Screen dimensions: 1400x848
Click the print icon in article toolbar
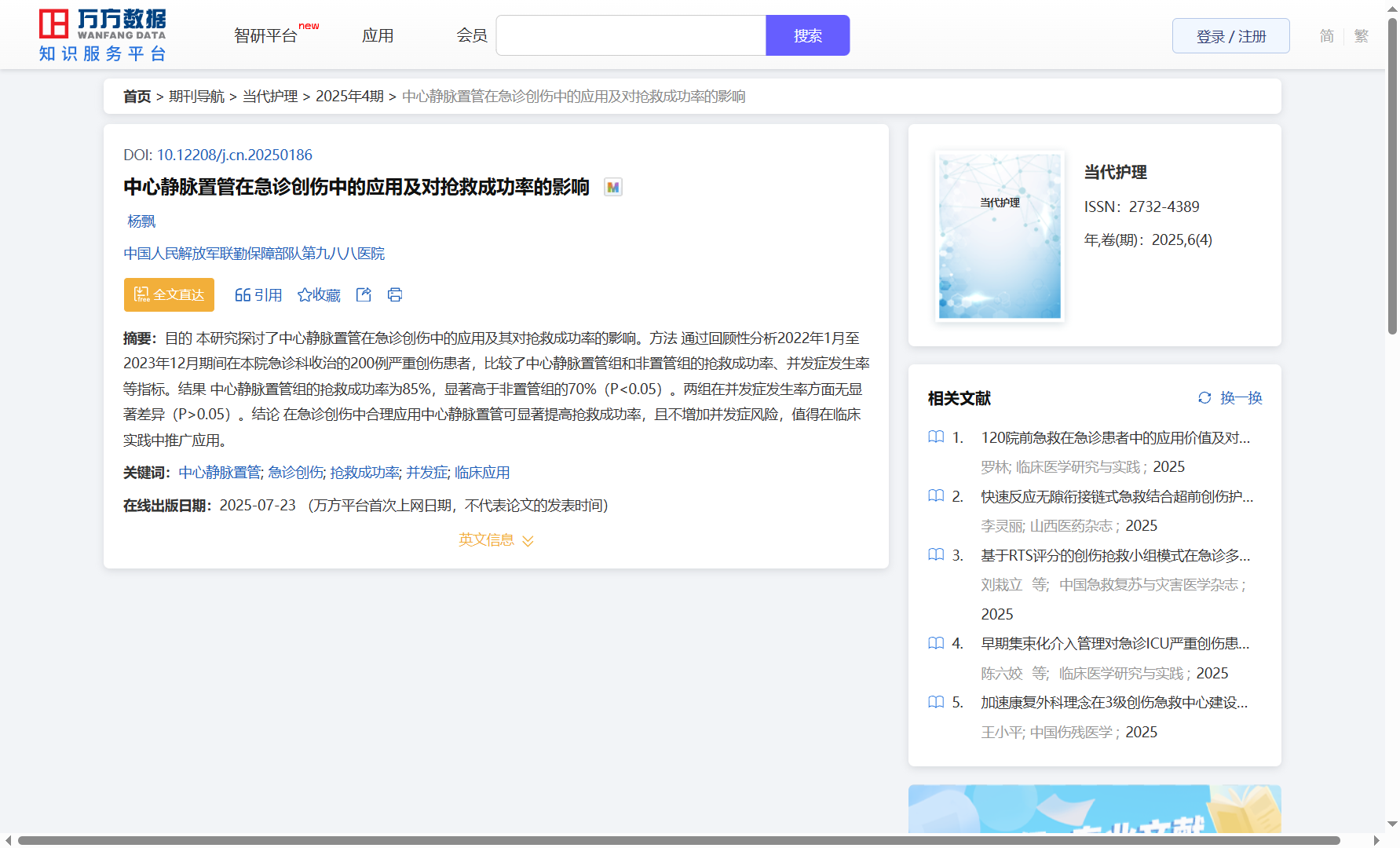tap(395, 294)
